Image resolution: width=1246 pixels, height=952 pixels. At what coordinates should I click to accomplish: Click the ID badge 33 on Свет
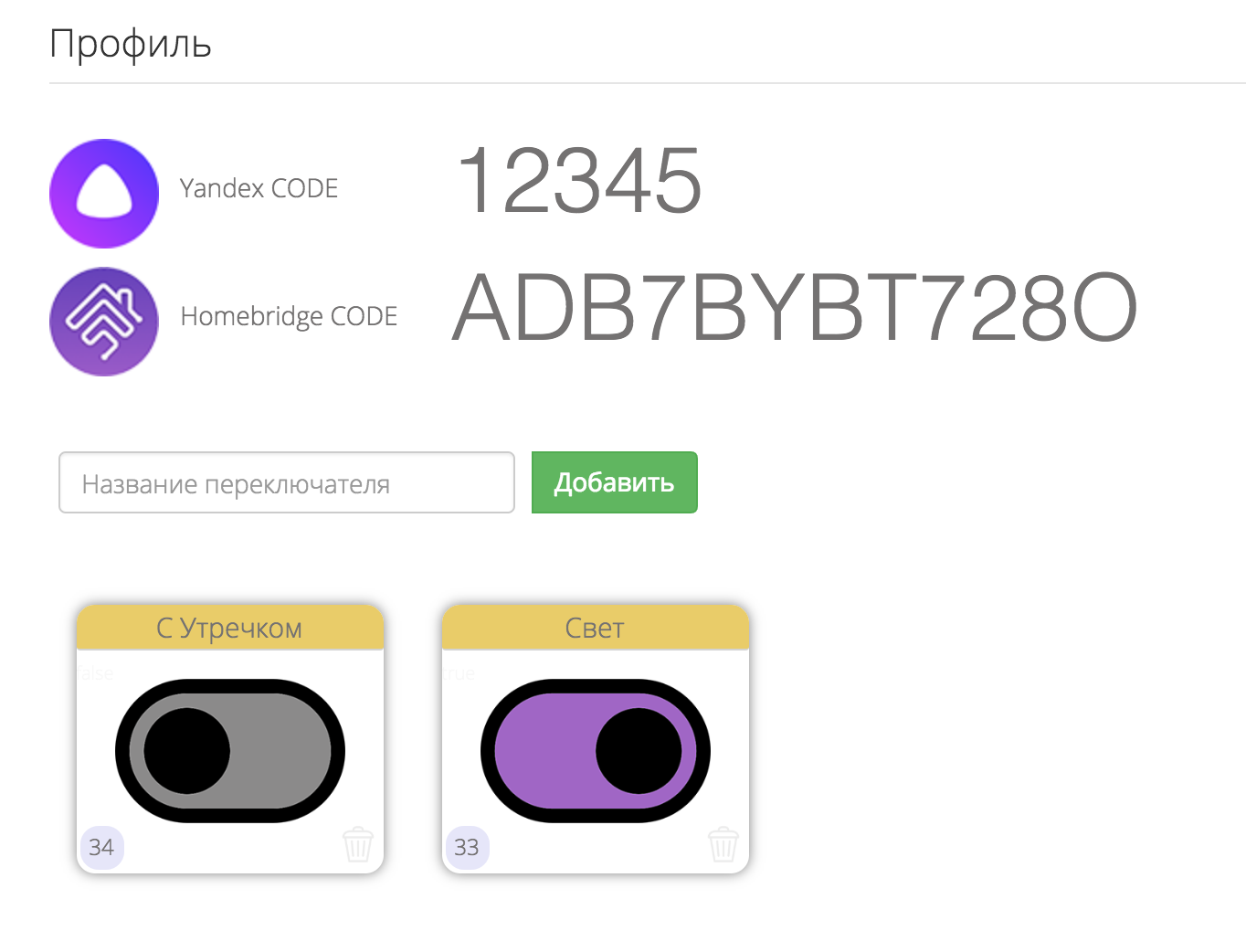[467, 848]
